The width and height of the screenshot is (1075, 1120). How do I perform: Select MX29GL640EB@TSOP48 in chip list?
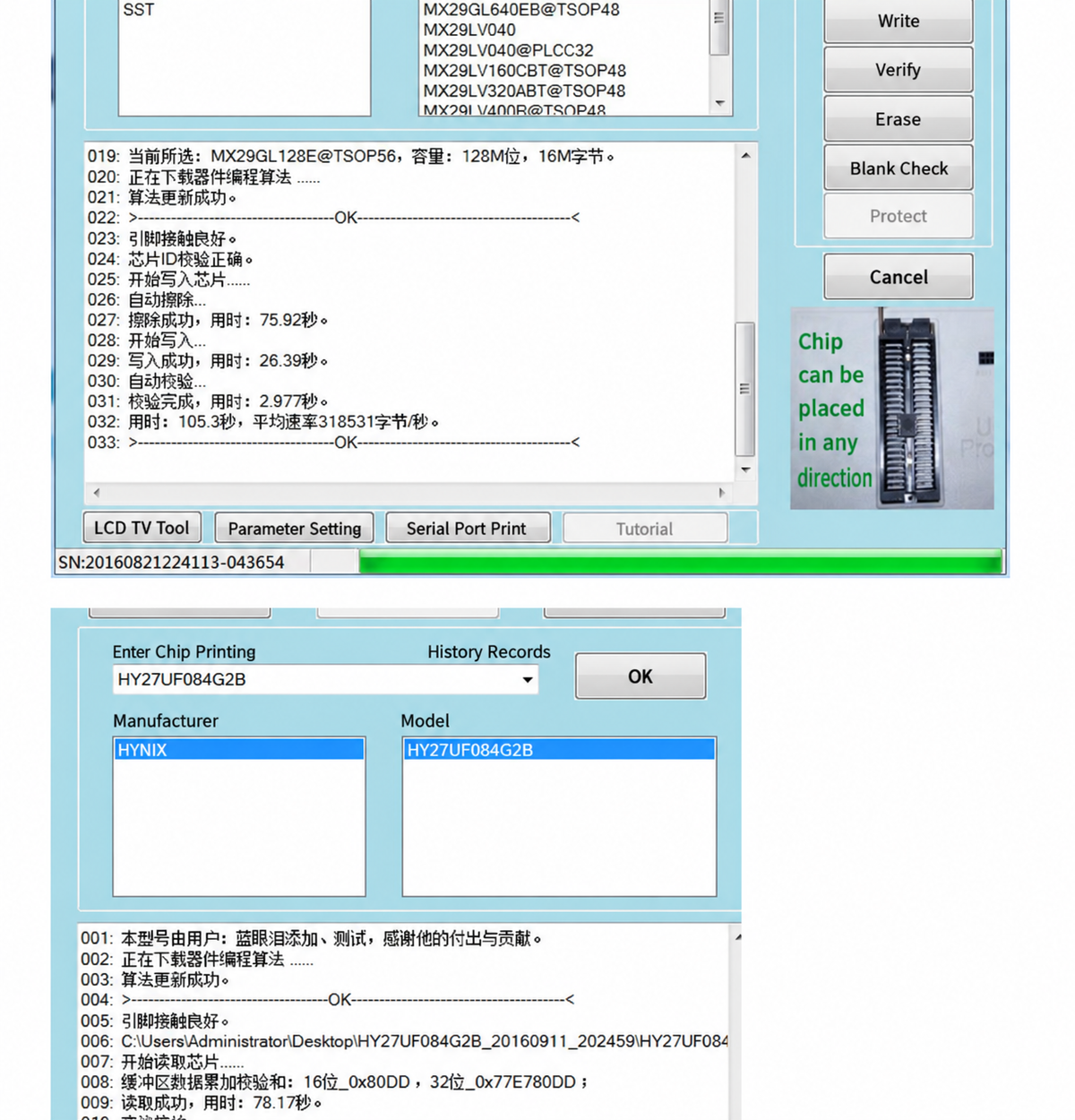521,10
